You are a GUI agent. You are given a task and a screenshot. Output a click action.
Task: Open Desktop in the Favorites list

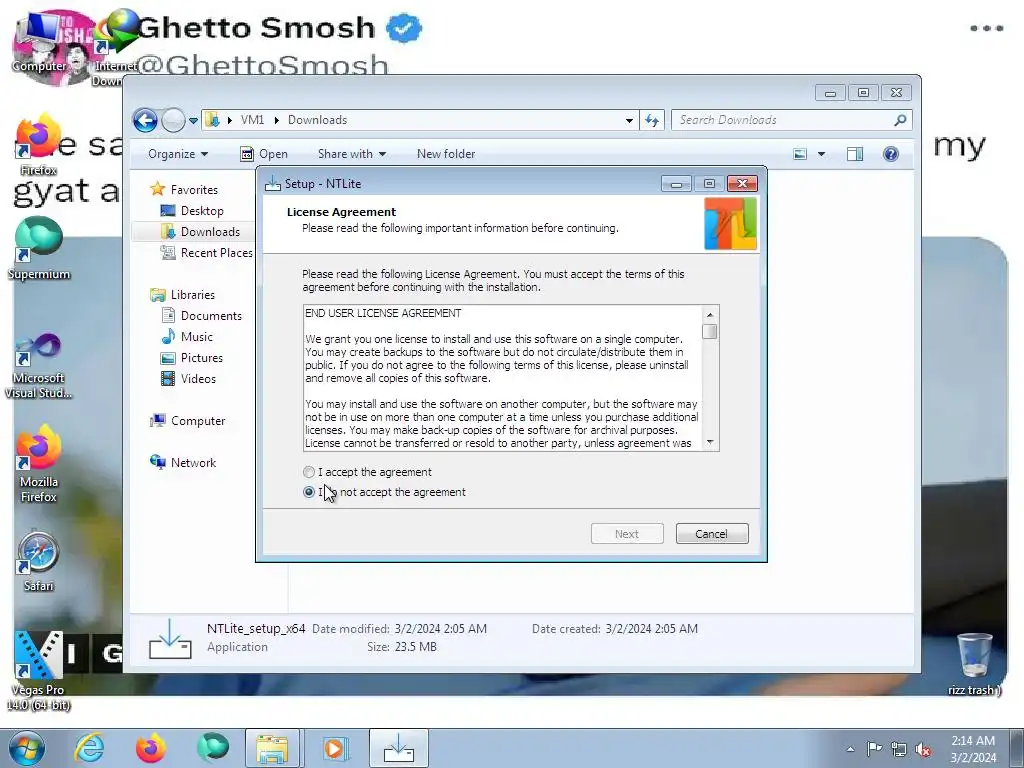tap(202, 211)
